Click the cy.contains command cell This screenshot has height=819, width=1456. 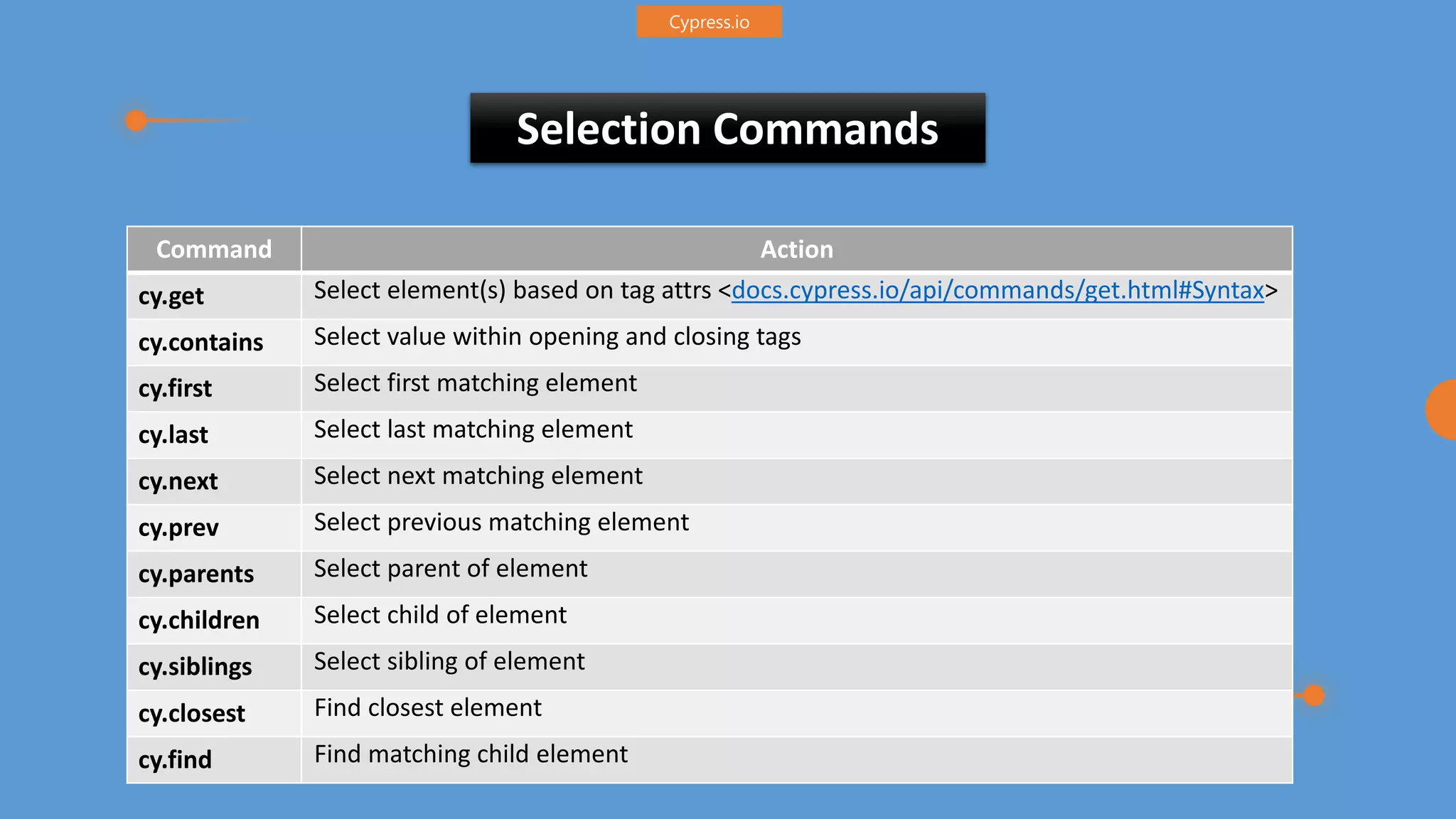coord(214,342)
